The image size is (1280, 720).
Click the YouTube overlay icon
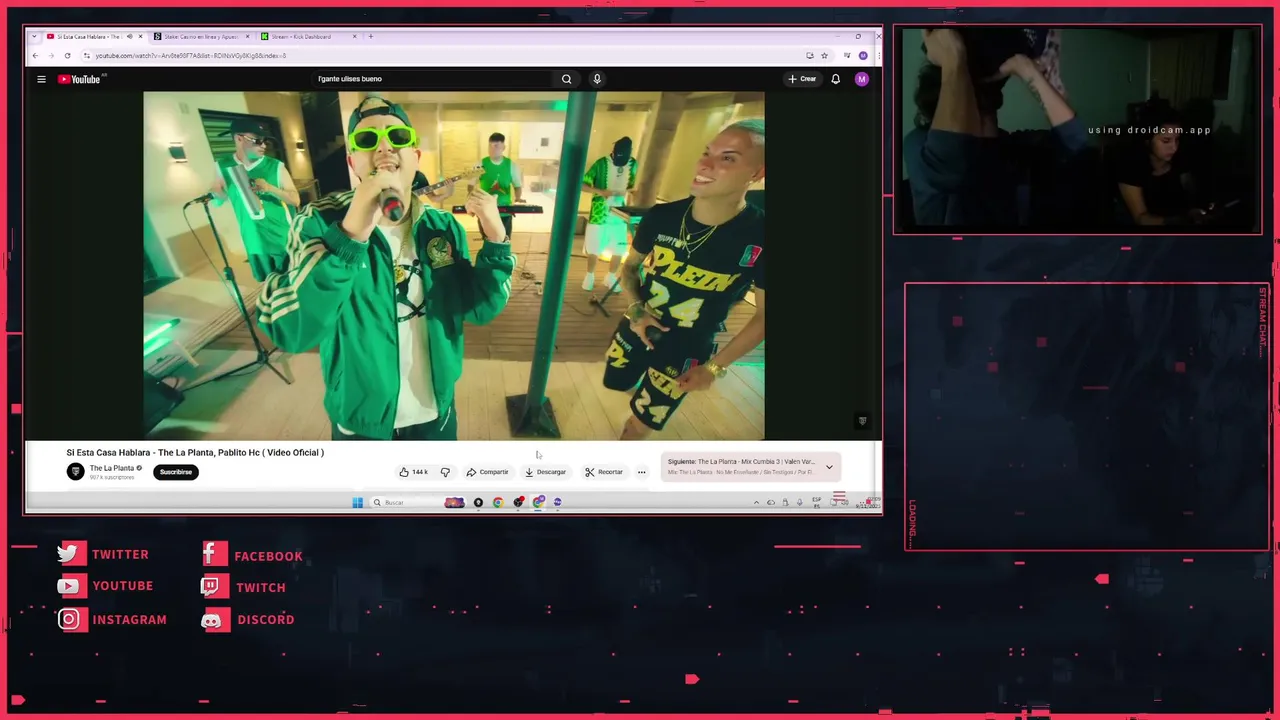(x=70, y=586)
